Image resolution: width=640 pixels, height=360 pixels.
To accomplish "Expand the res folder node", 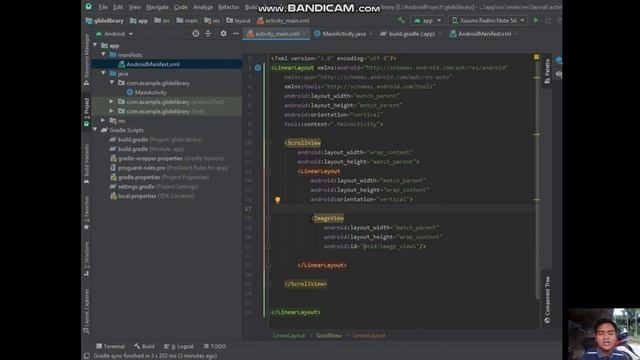I will (x=103, y=120).
